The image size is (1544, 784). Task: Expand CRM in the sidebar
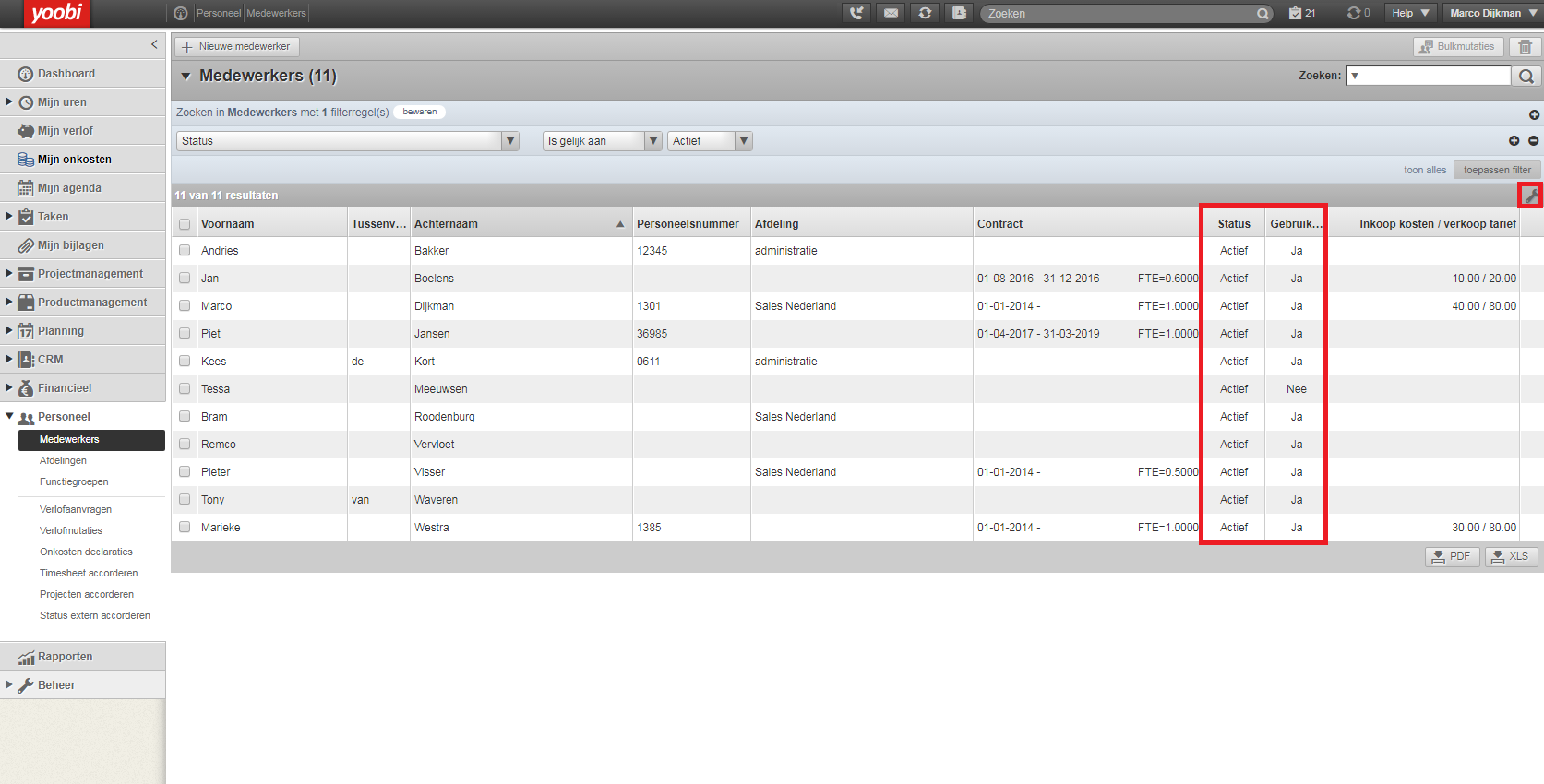tap(9, 359)
